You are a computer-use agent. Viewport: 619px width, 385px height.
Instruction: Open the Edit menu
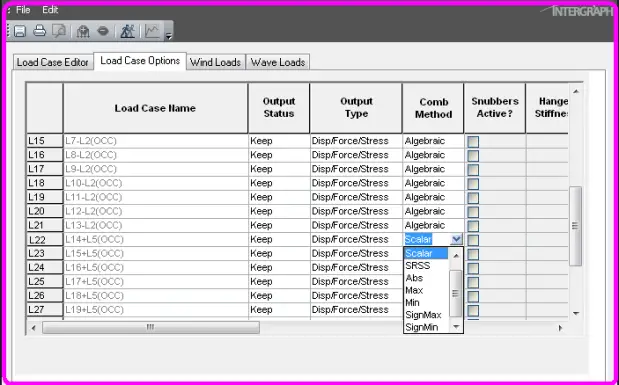pos(50,10)
